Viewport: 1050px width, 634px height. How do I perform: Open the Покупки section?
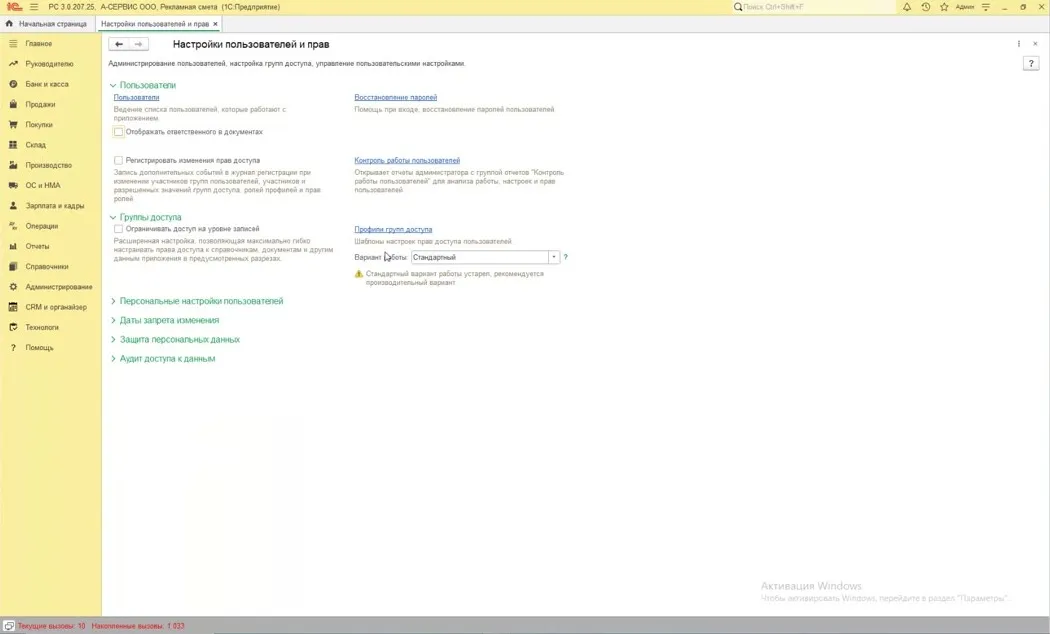[39, 125]
